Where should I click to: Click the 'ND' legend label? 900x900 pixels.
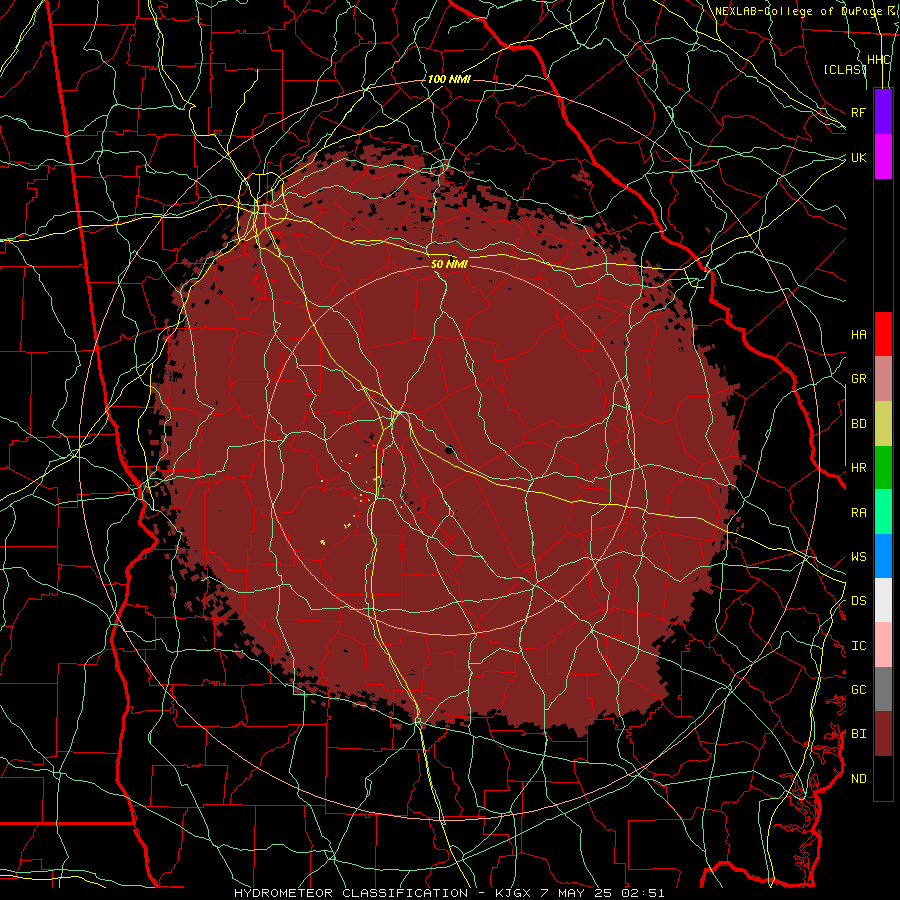[x=858, y=779]
